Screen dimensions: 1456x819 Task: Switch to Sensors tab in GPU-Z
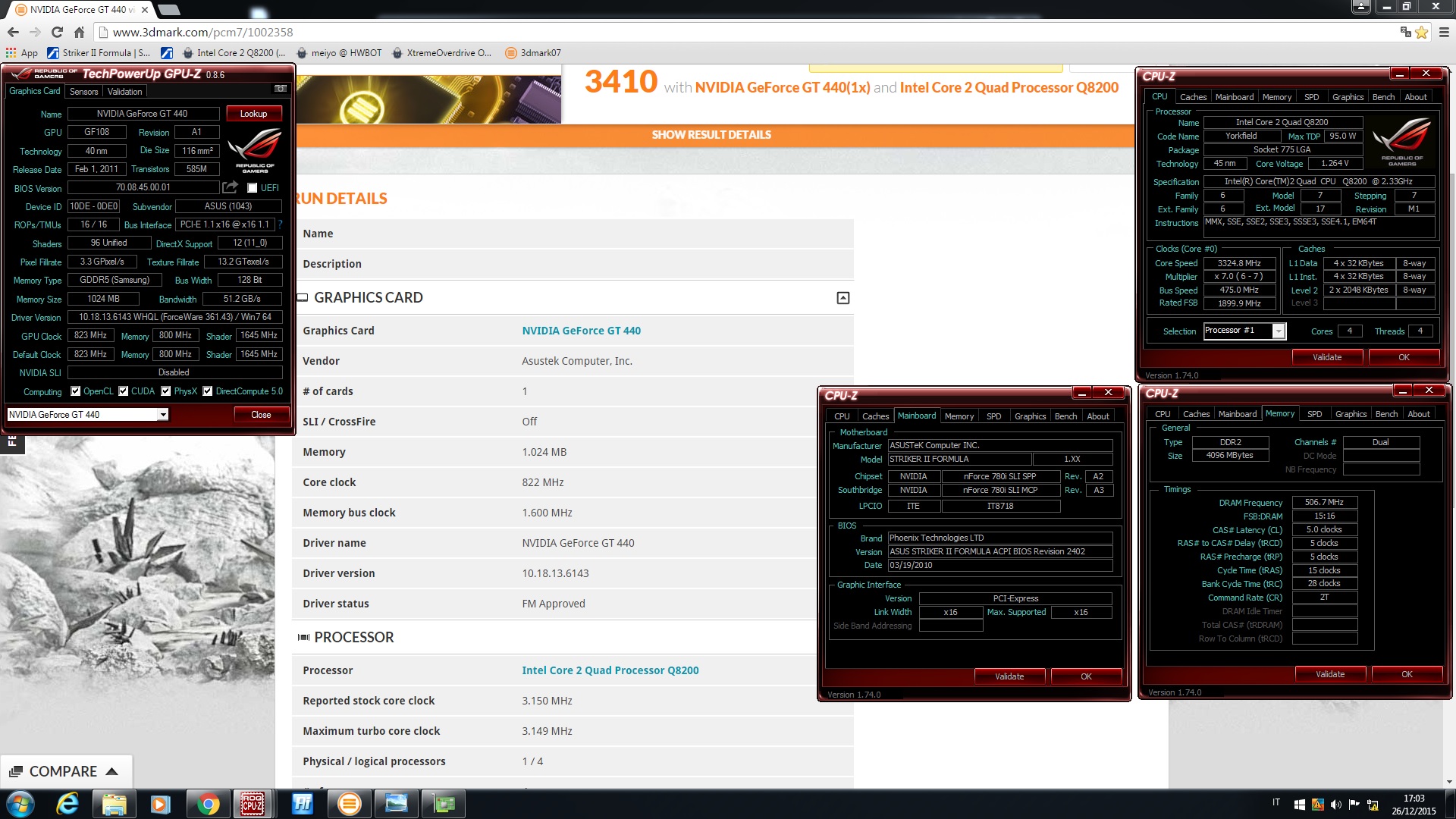point(83,92)
